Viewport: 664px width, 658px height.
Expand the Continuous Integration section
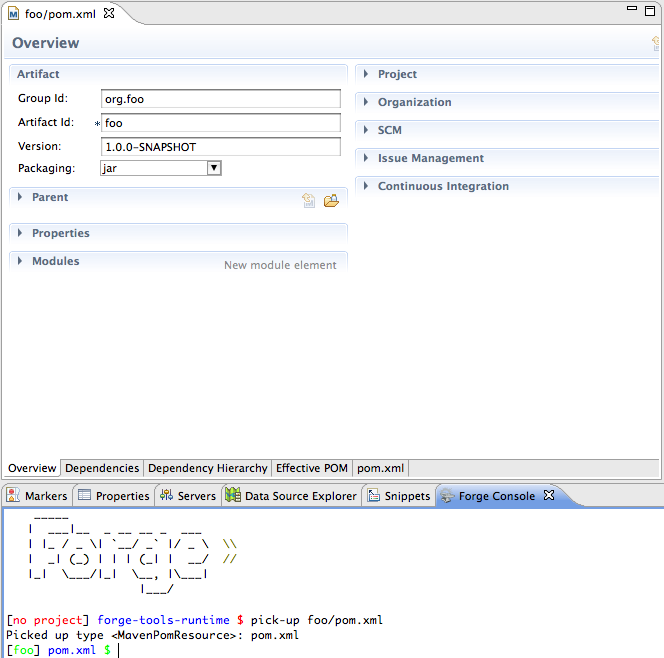[366, 186]
